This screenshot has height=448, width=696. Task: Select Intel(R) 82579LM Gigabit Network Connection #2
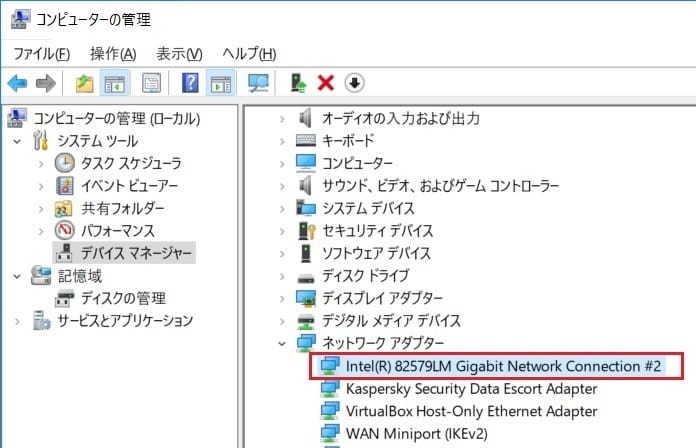pos(503,366)
